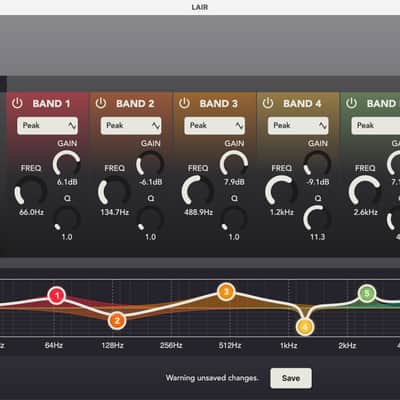Disable Band 3 with its power icon
Viewport: 400px width, 400px height.
point(184,103)
